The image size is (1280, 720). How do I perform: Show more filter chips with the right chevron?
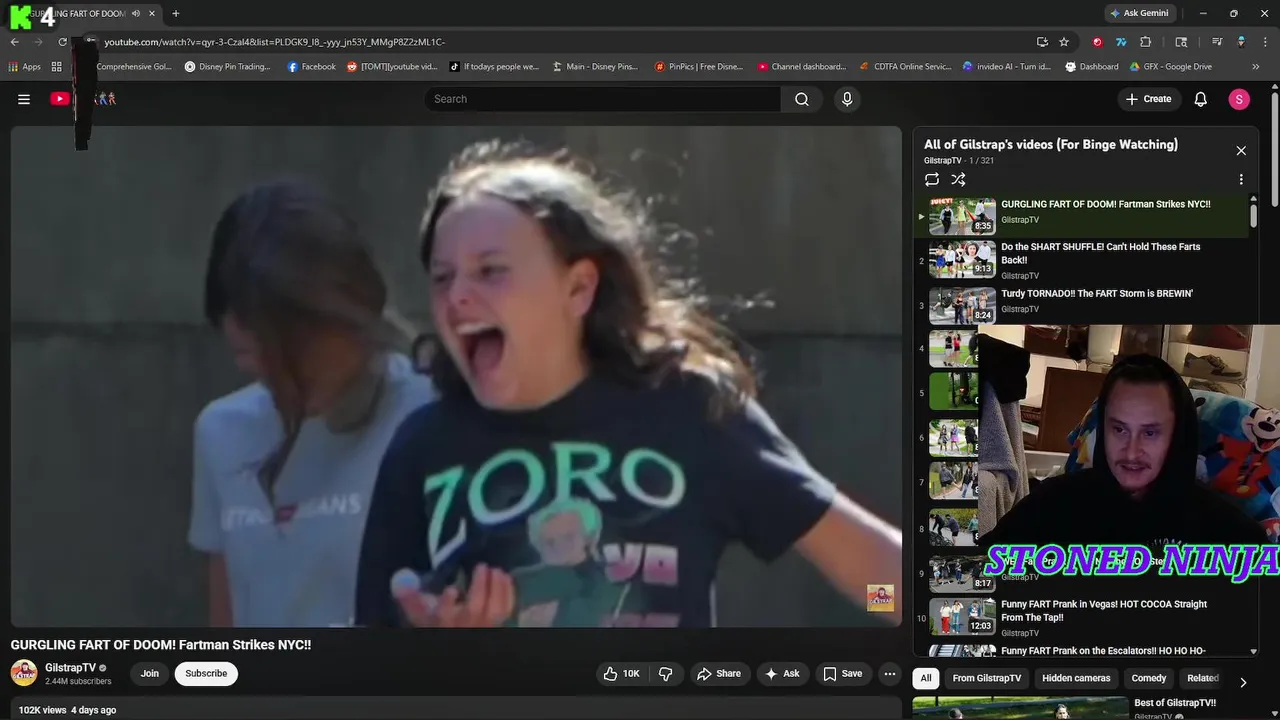point(1243,682)
